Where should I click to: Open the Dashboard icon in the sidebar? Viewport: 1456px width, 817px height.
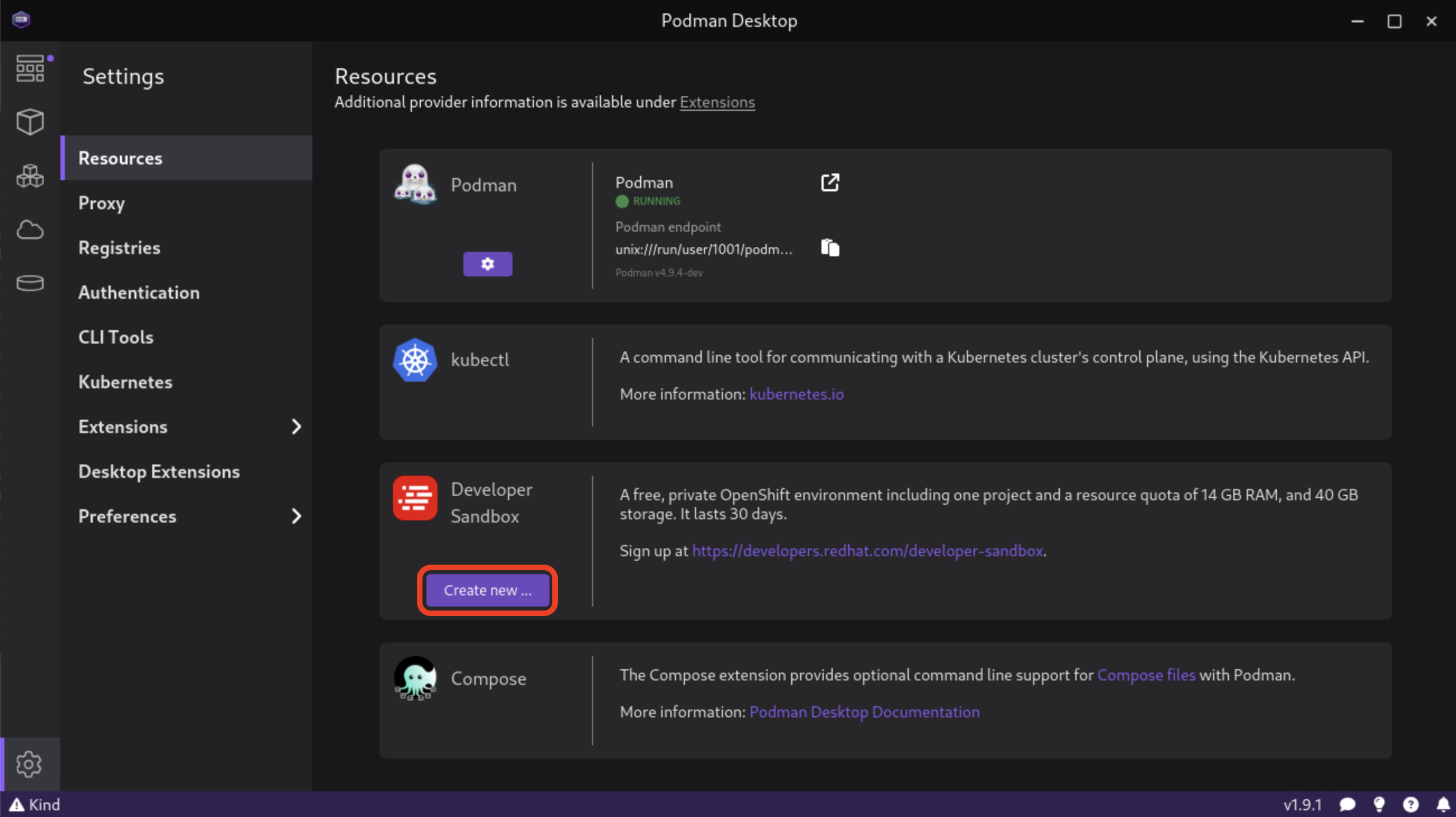tap(30, 68)
